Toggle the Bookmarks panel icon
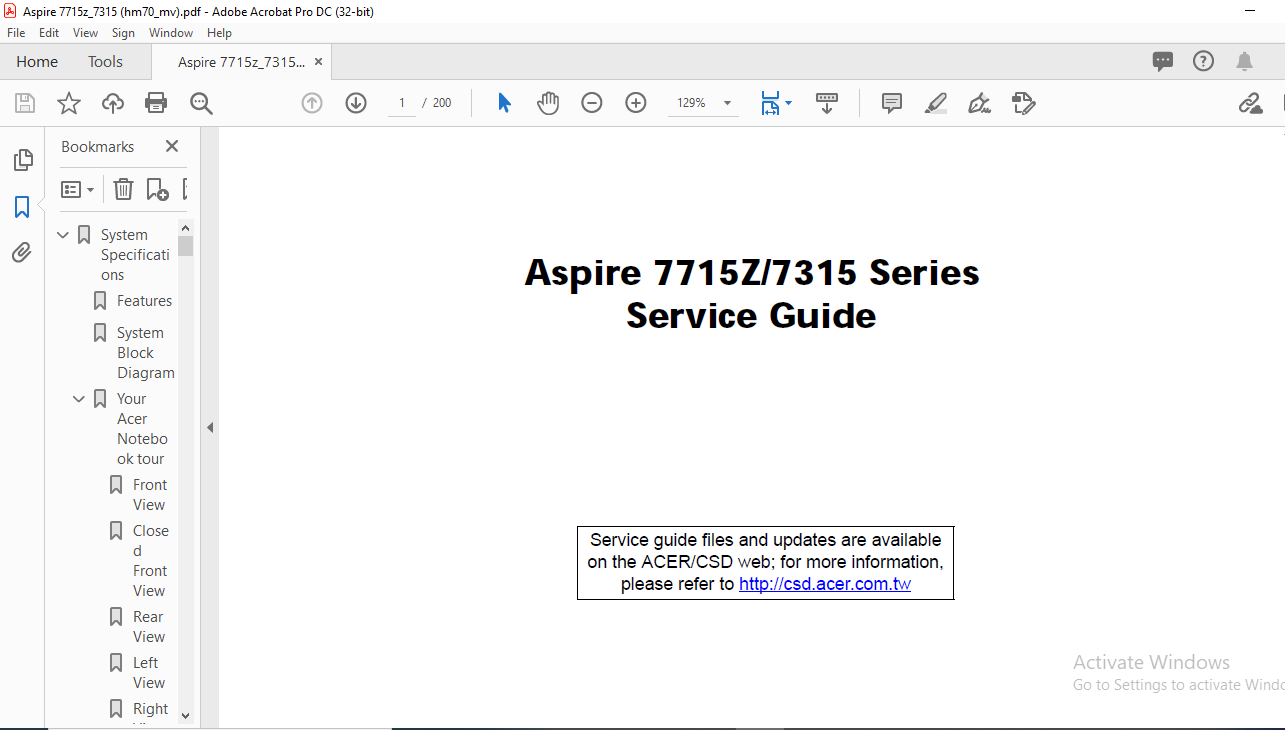The height and width of the screenshot is (730, 1285). [22, 207]
